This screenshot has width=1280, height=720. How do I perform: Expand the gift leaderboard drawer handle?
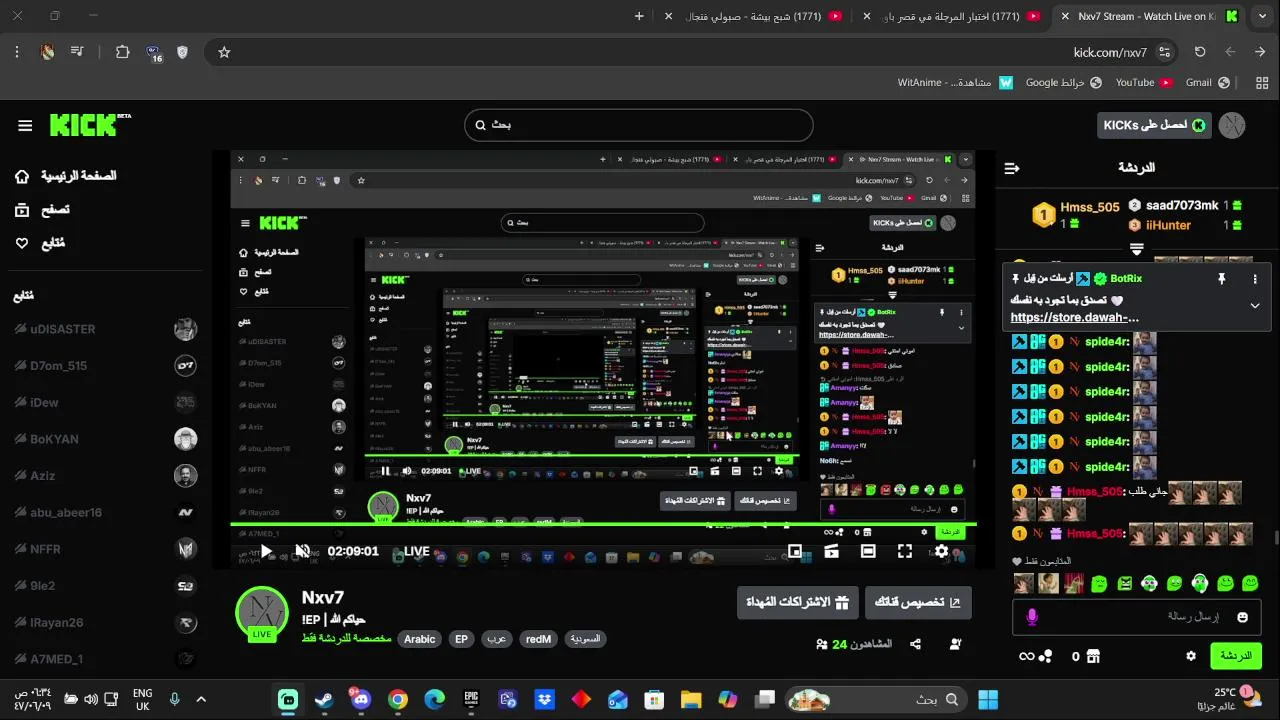click(x=1136, y=247)
